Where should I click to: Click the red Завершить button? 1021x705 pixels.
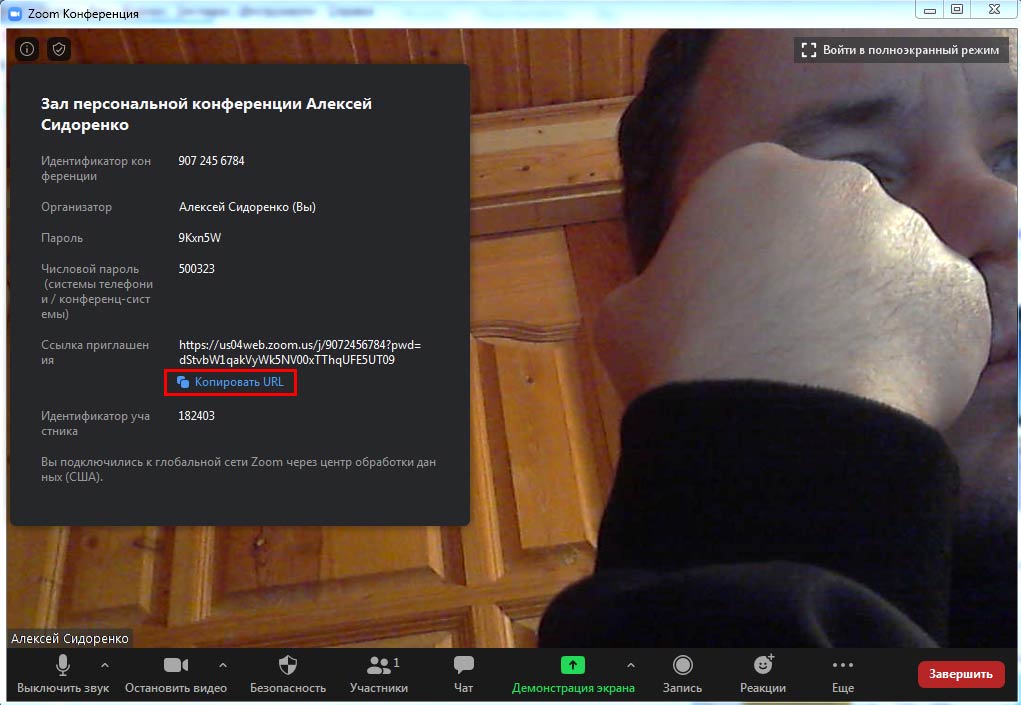tap(961, 674)
